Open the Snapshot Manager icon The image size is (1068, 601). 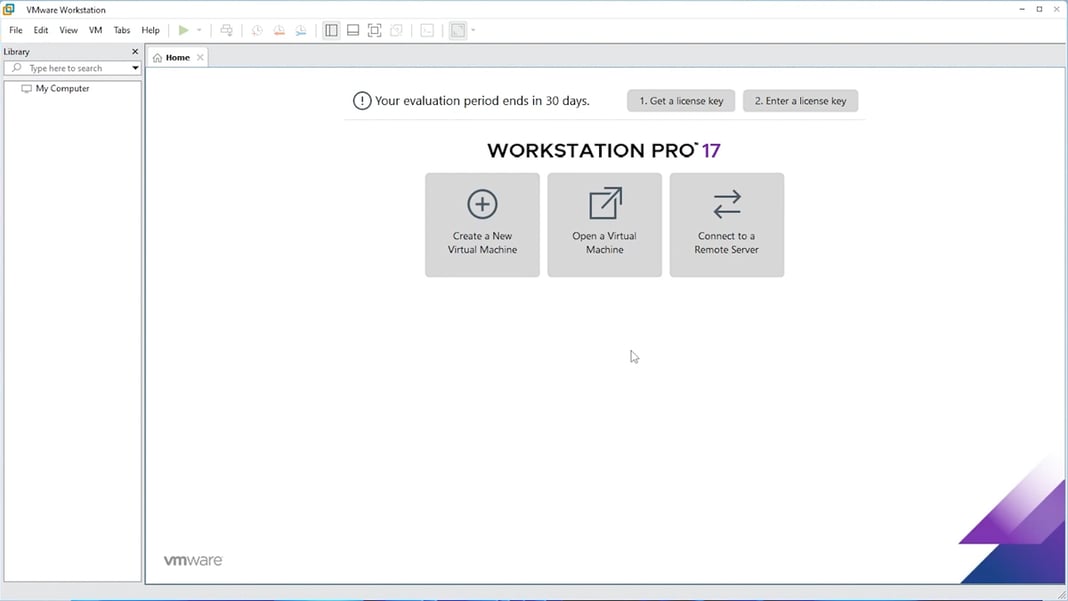coord(301,30)
